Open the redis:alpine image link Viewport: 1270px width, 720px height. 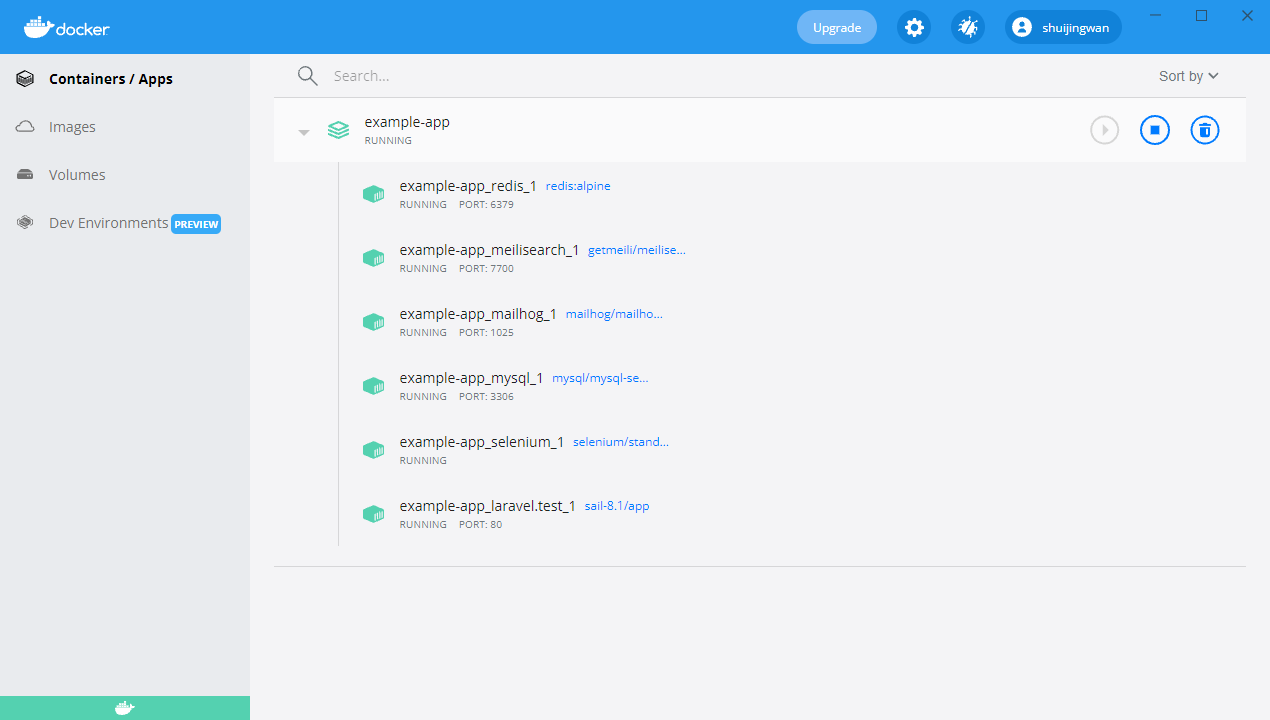coord(578,186)
